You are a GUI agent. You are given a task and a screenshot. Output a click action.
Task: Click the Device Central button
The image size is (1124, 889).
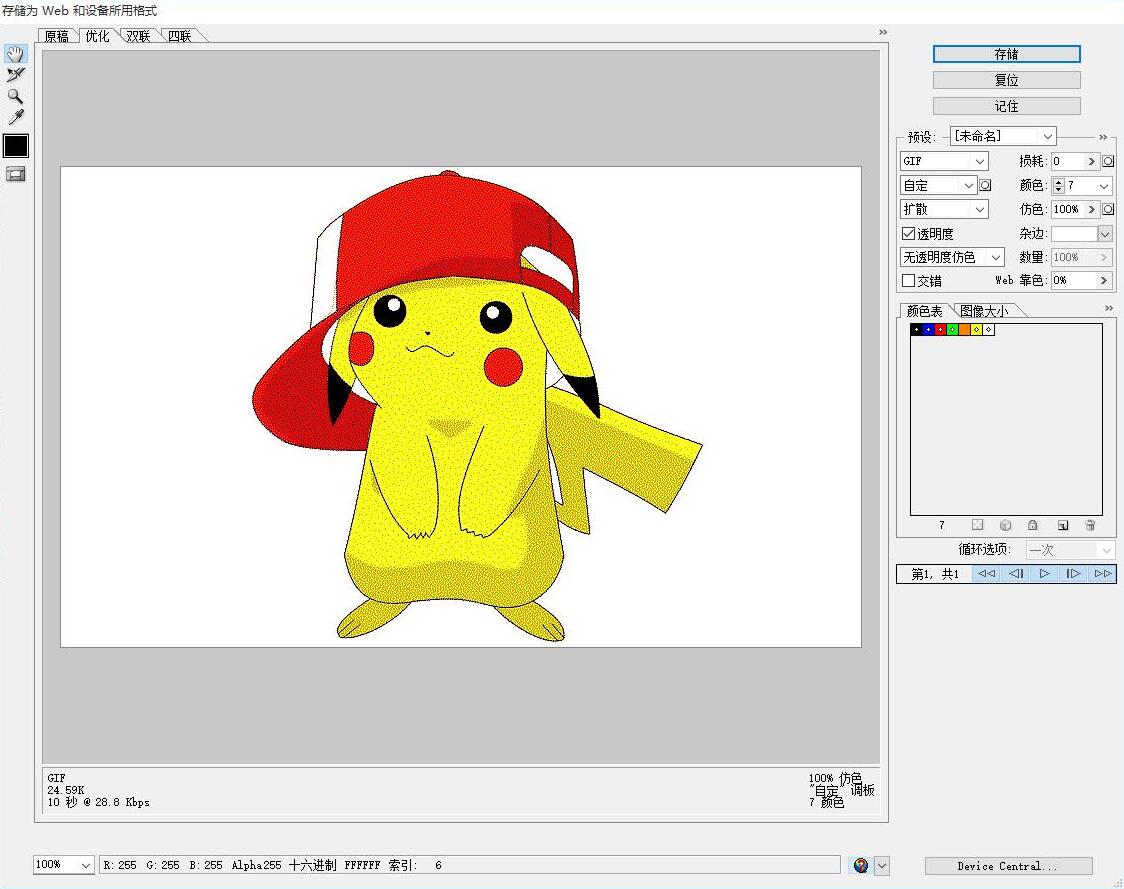pos(1008,866)
